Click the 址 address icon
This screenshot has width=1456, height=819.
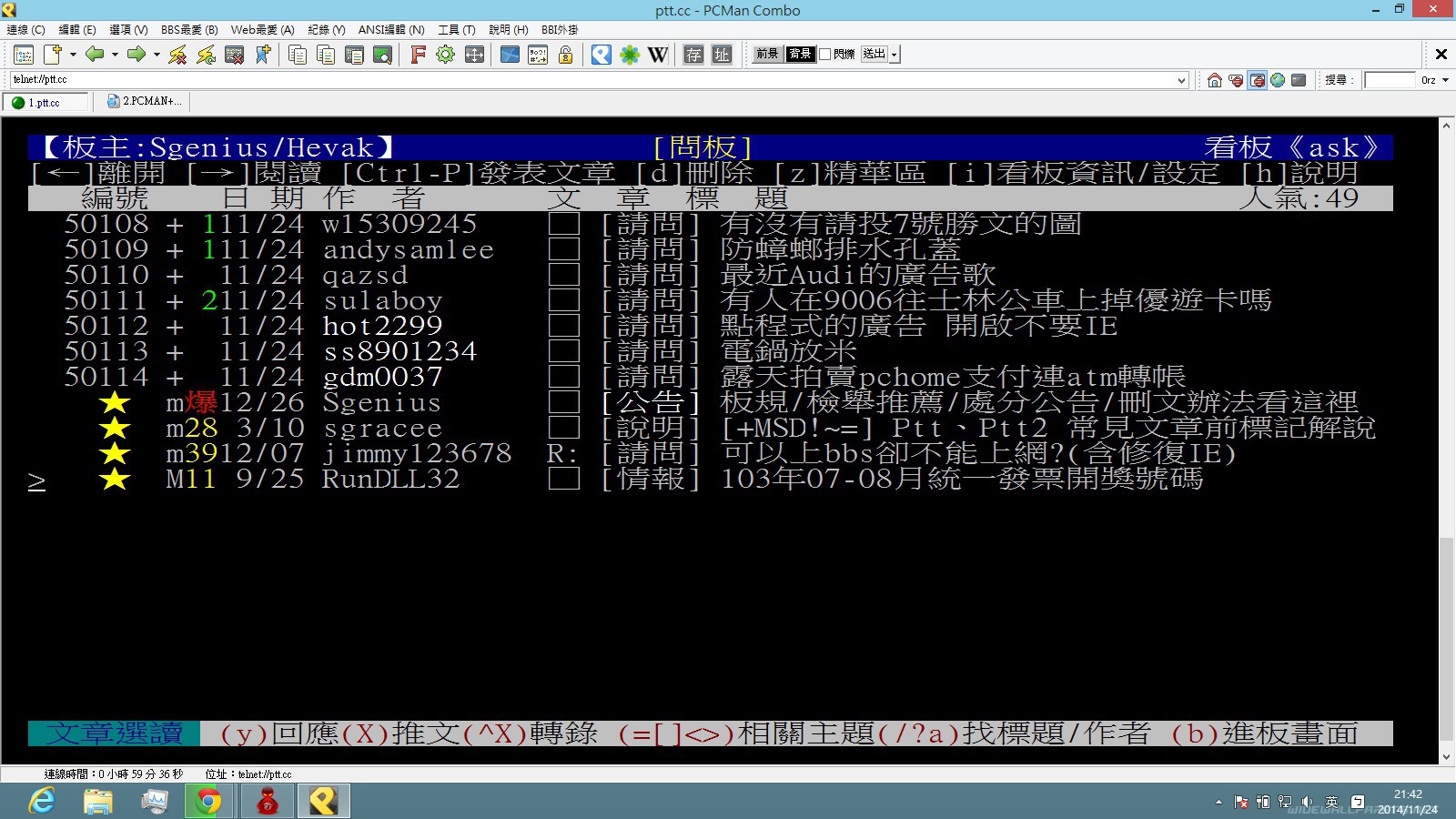click(722, 55)
